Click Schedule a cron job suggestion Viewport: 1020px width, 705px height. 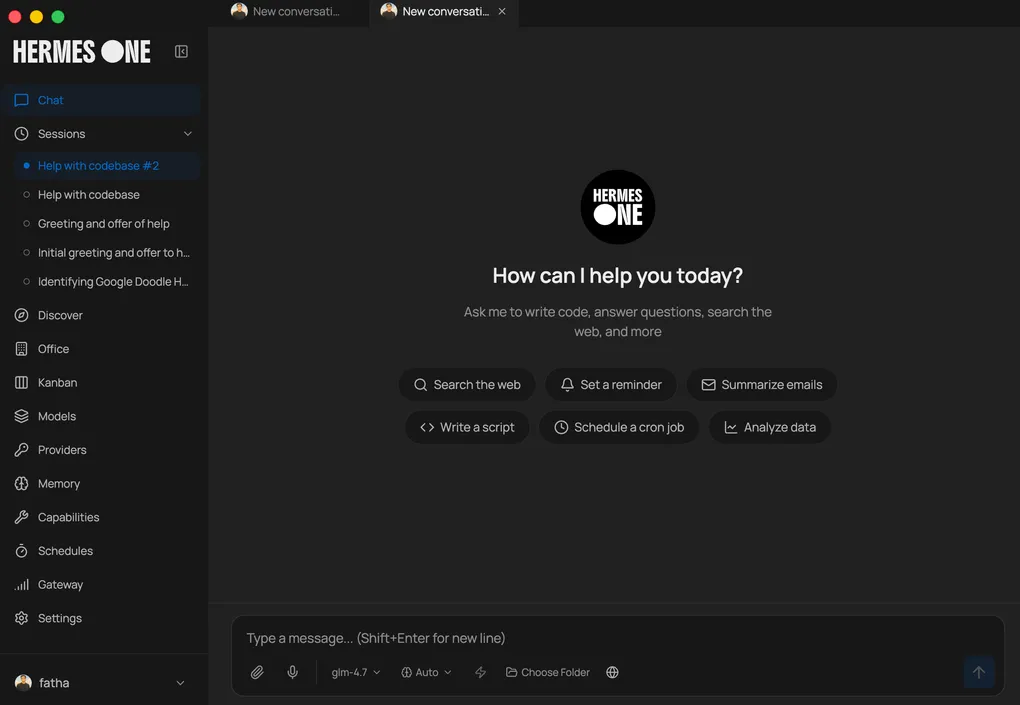coord(619,427)
